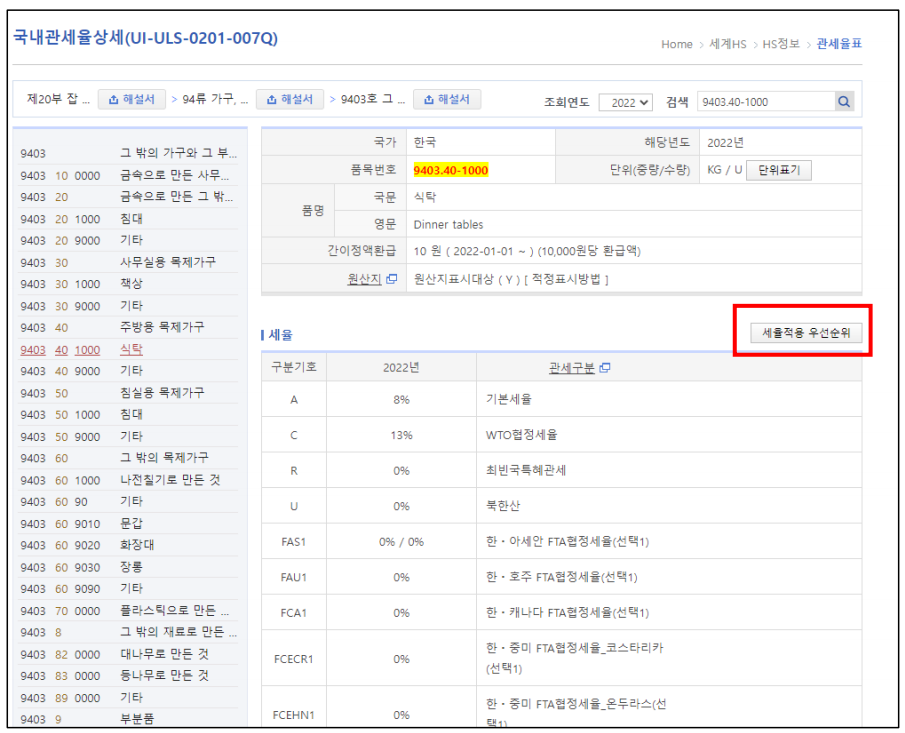The image size is (905, 733).
Task: Select row 9403 20 9000 기타
Action: point(128,241)
